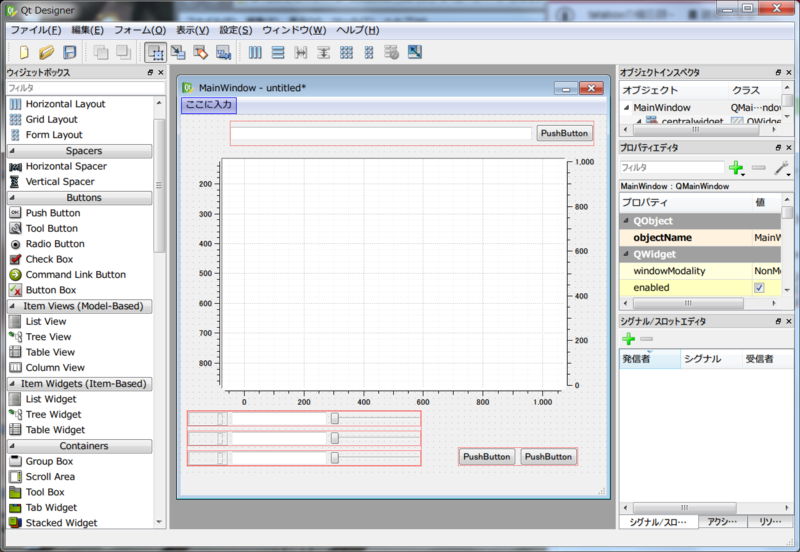Collapse the Spacers category

point(12,151)
